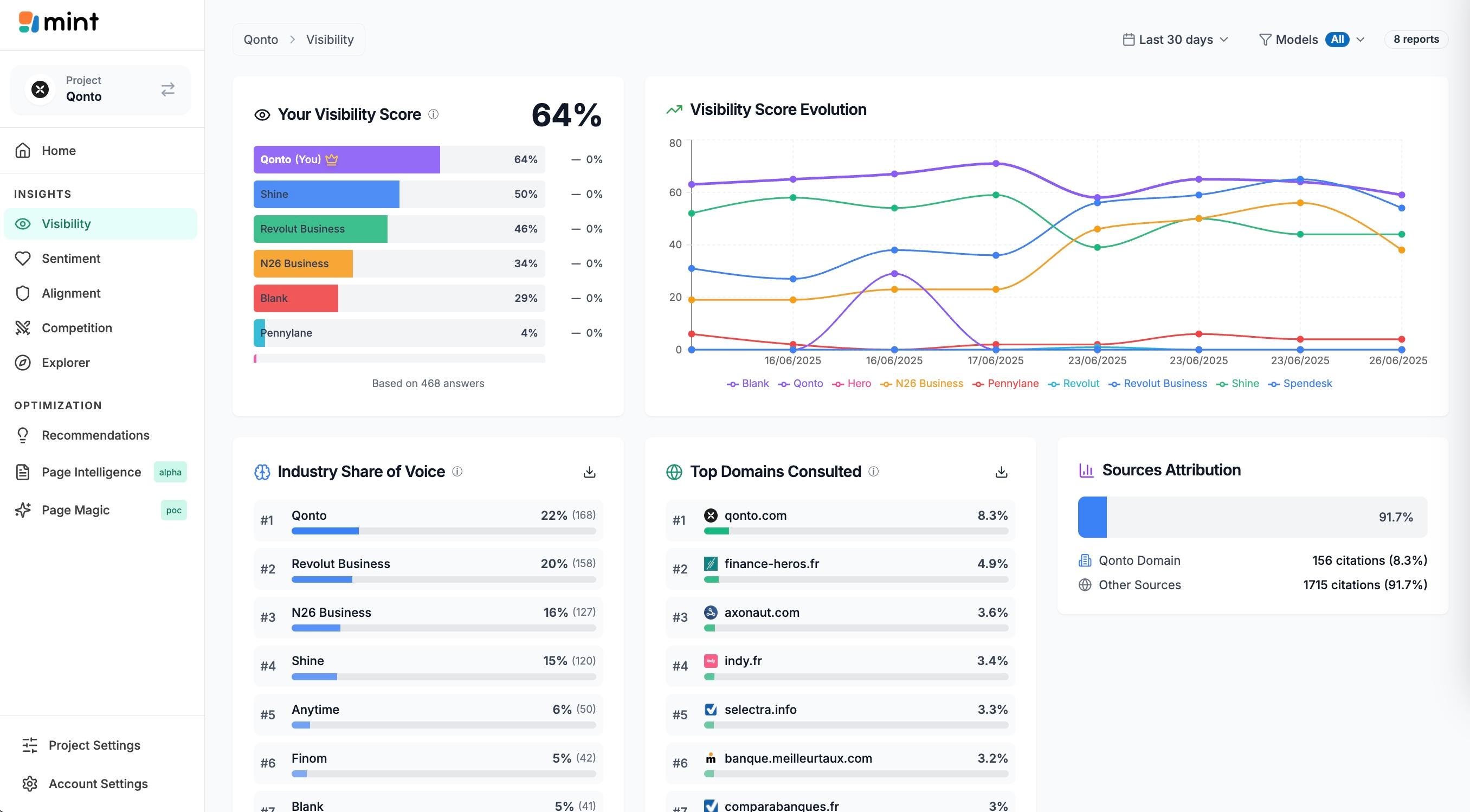Click the 8 reports button
1470x812 pixels.
[1416, 40]
